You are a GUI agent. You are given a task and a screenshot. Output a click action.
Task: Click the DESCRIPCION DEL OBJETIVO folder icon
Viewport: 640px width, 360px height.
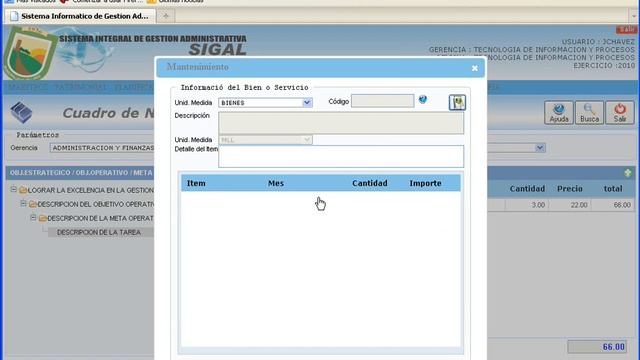coord(33,204)
